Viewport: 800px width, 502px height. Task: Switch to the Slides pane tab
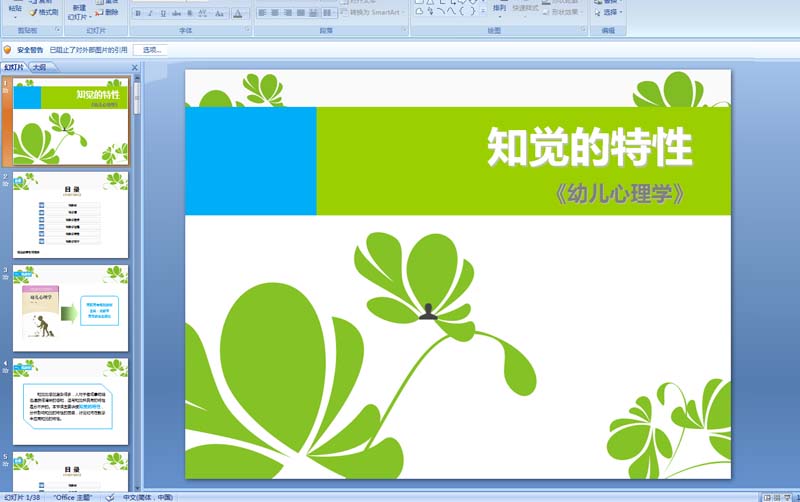pyautogui.click(x=14, y=67)
